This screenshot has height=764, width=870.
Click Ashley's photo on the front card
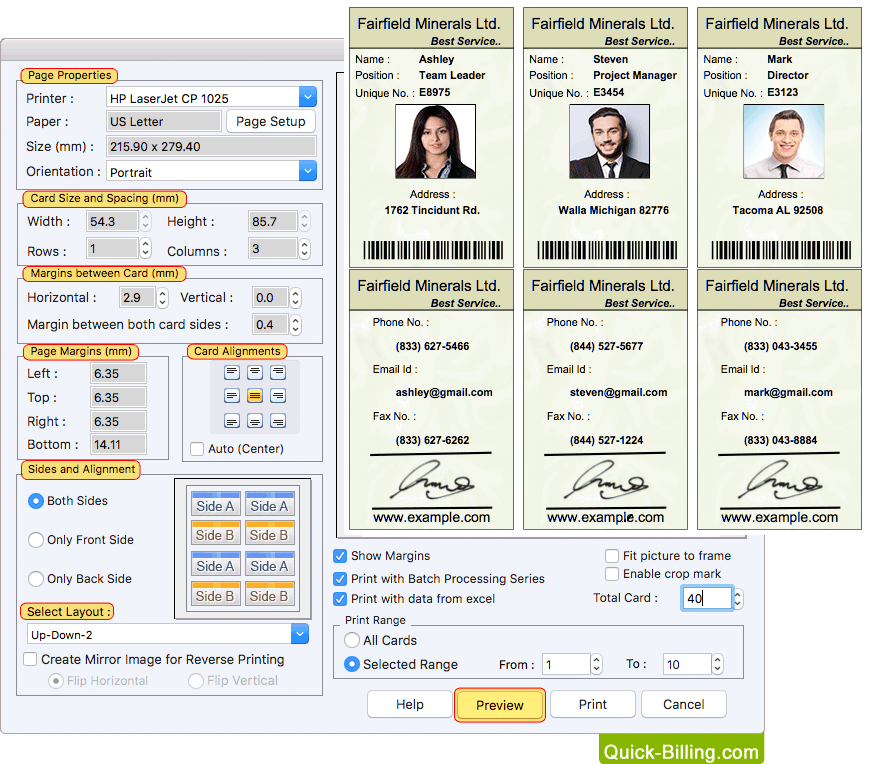(435, 141)
